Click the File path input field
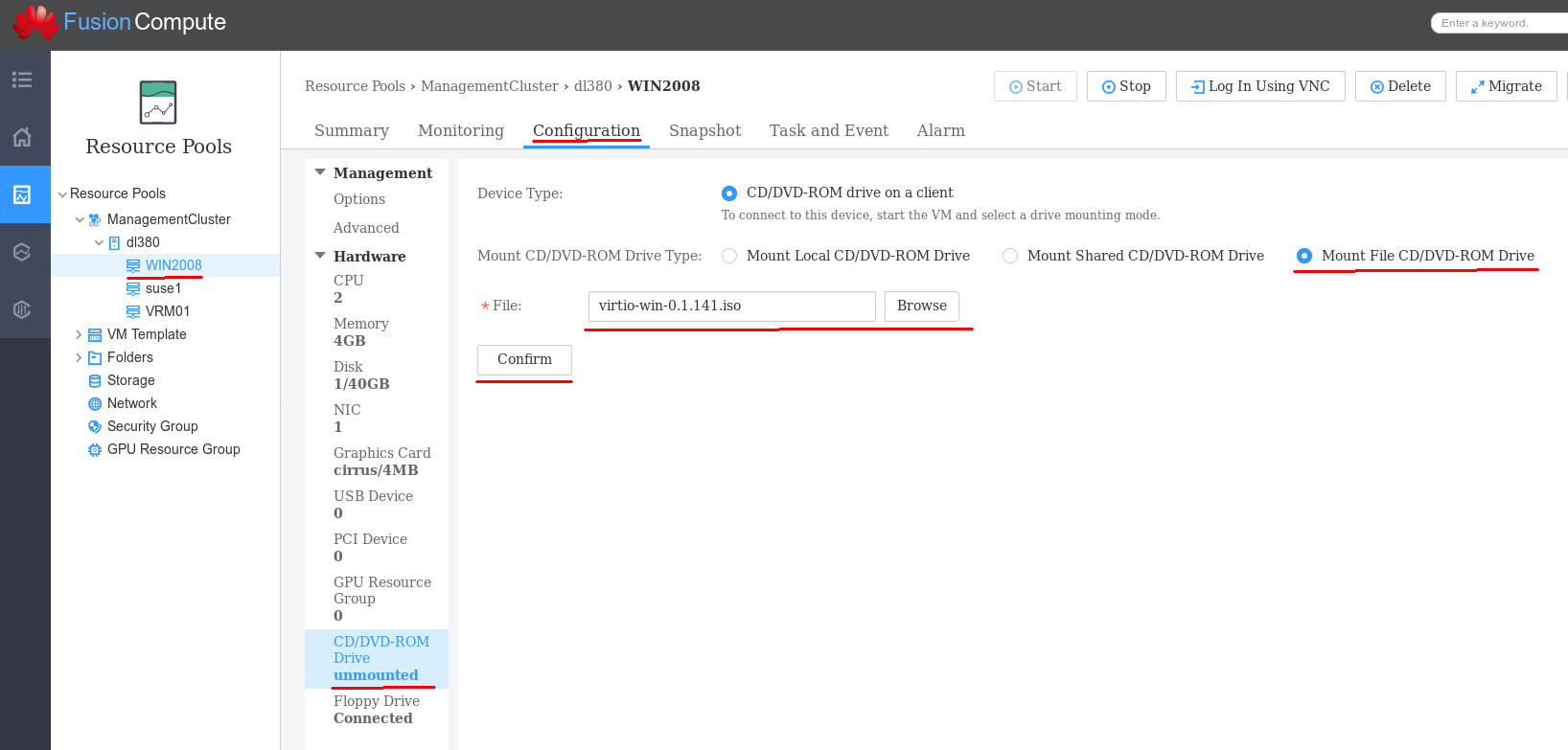This screenshot has width=1568, height=750. point(731,306)
